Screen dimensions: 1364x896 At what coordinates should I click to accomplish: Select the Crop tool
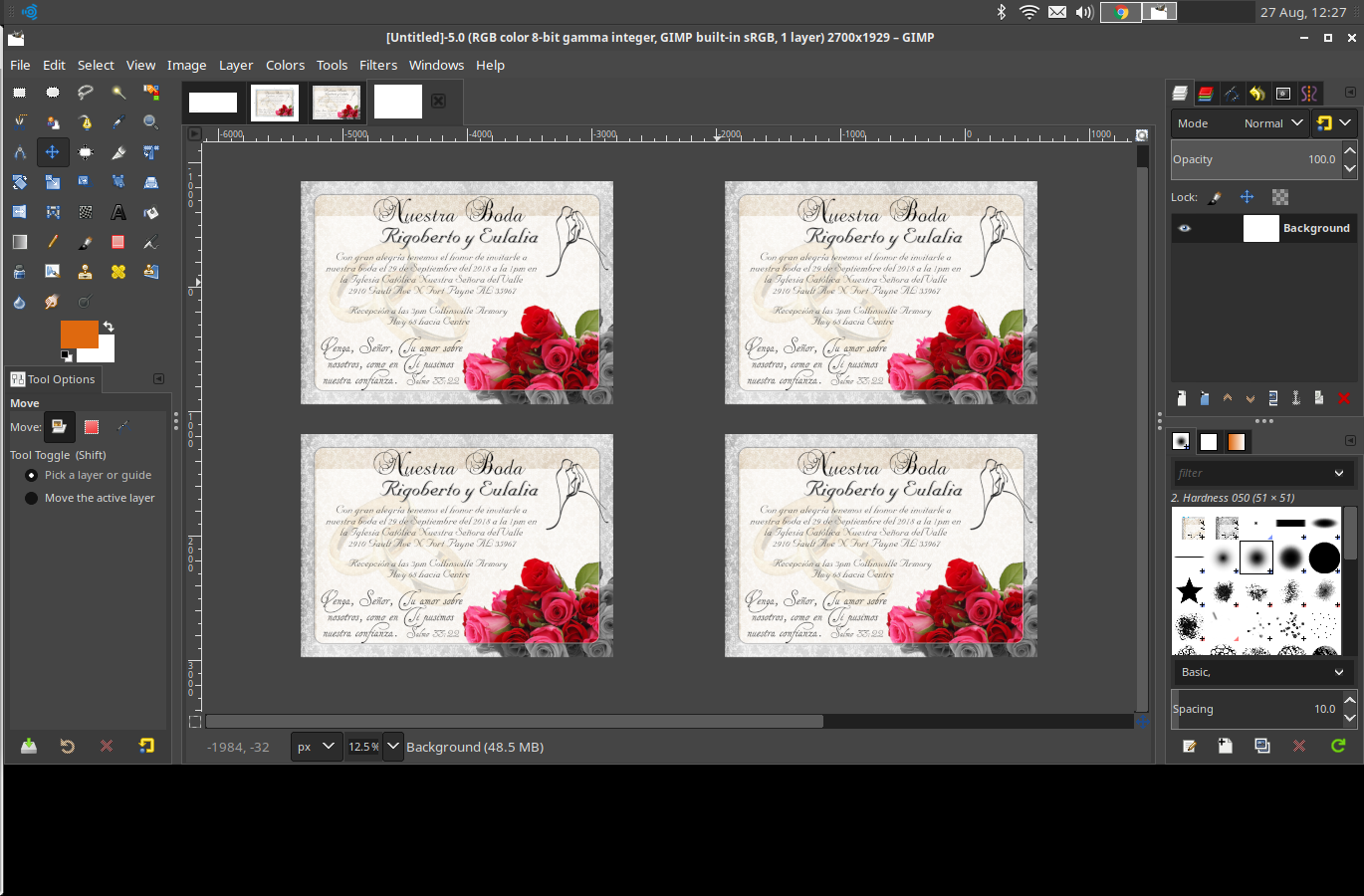118,152
